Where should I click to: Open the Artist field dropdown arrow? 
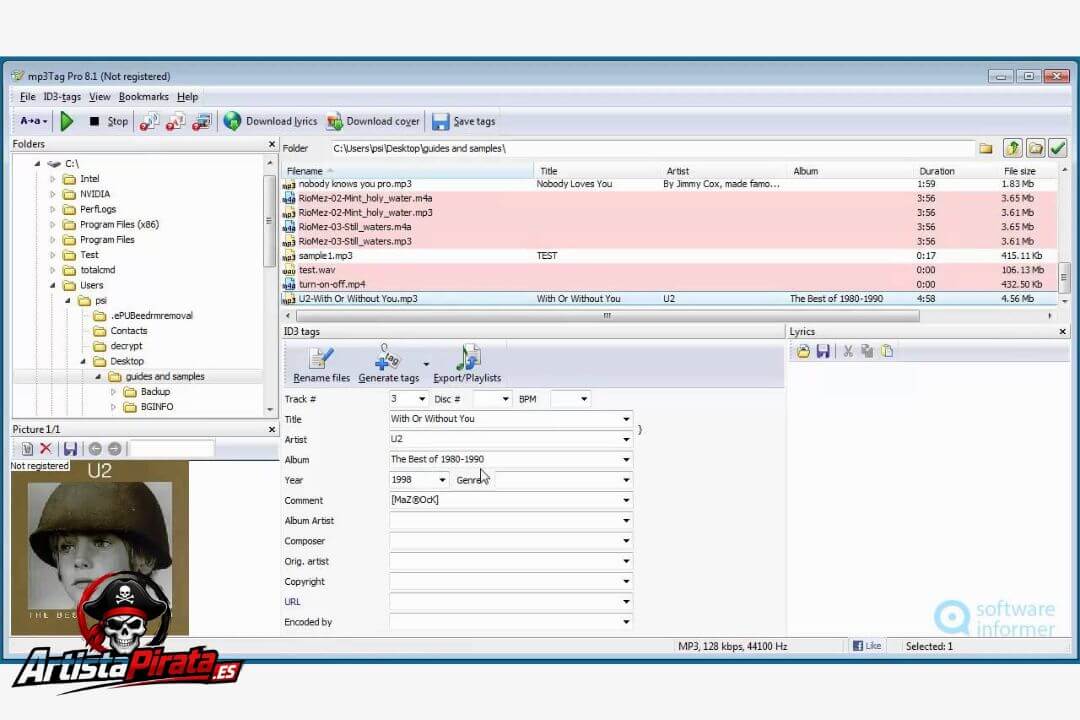(626, 439)
